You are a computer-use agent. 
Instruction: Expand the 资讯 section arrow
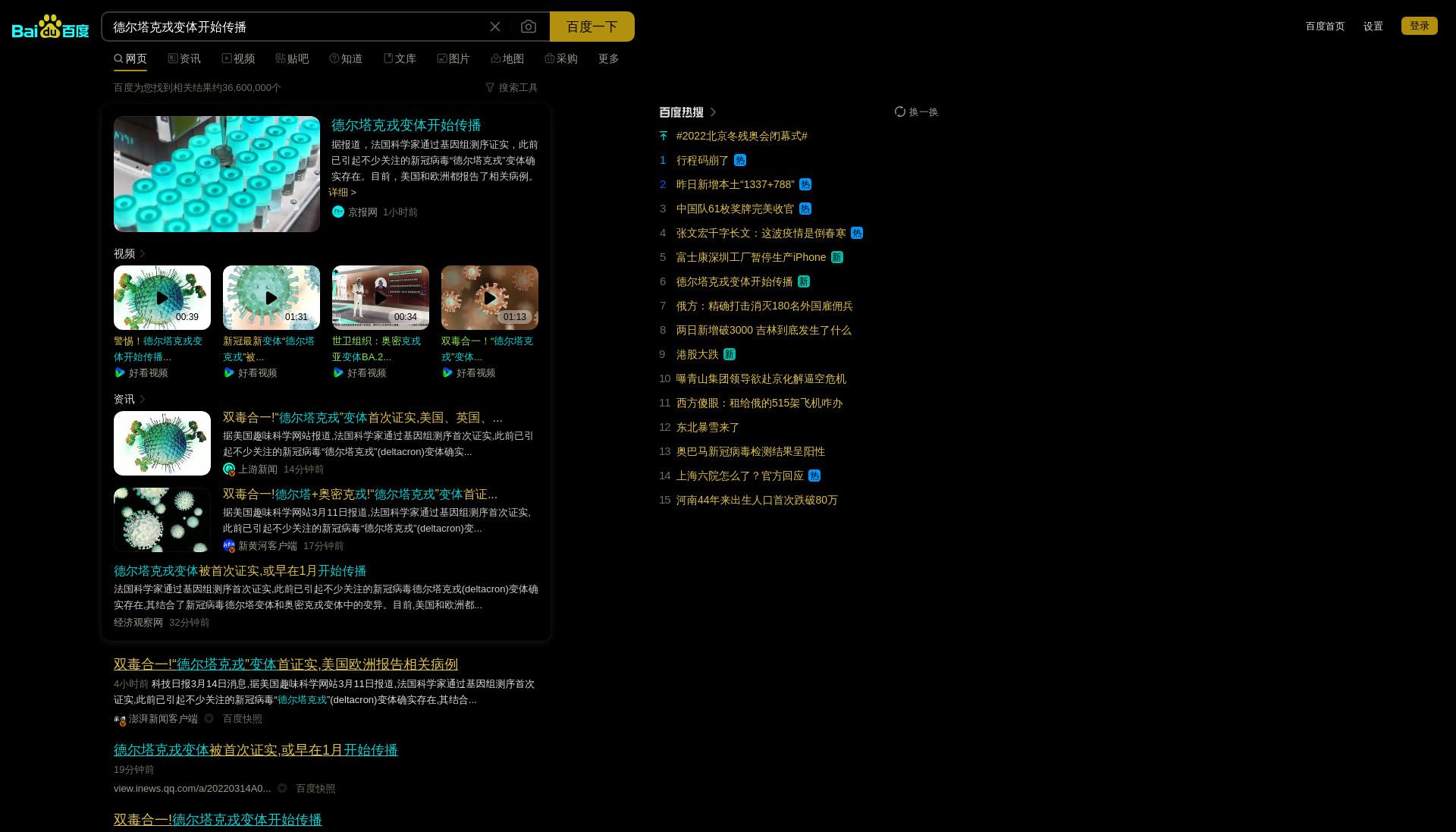tap(143, 399)
